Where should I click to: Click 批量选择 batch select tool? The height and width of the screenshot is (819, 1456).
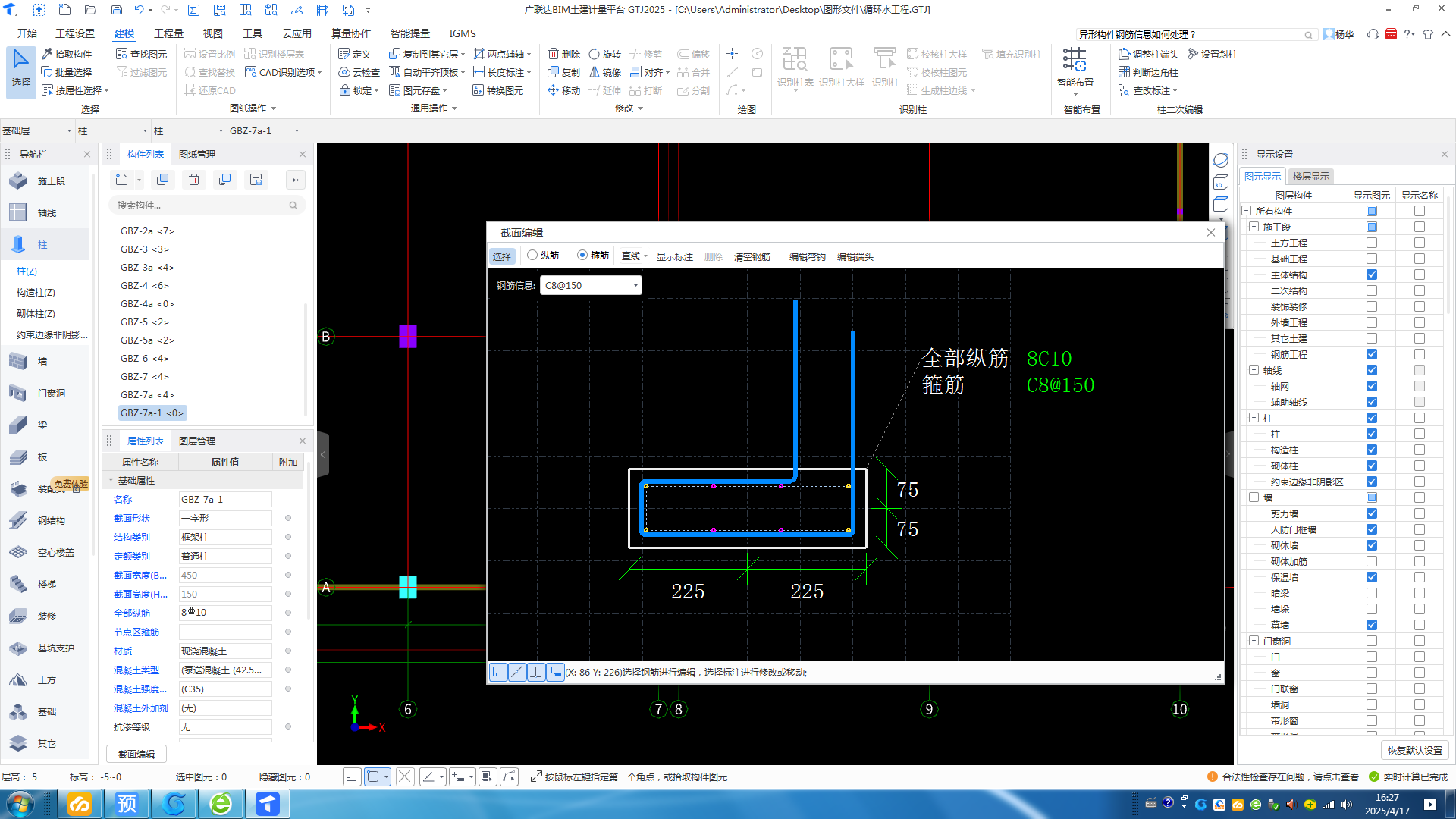pos(67,72)
